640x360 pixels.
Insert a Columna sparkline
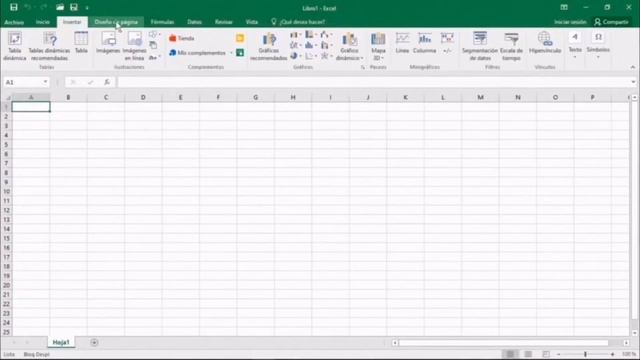pyautogui.click(x=424, y=42)
